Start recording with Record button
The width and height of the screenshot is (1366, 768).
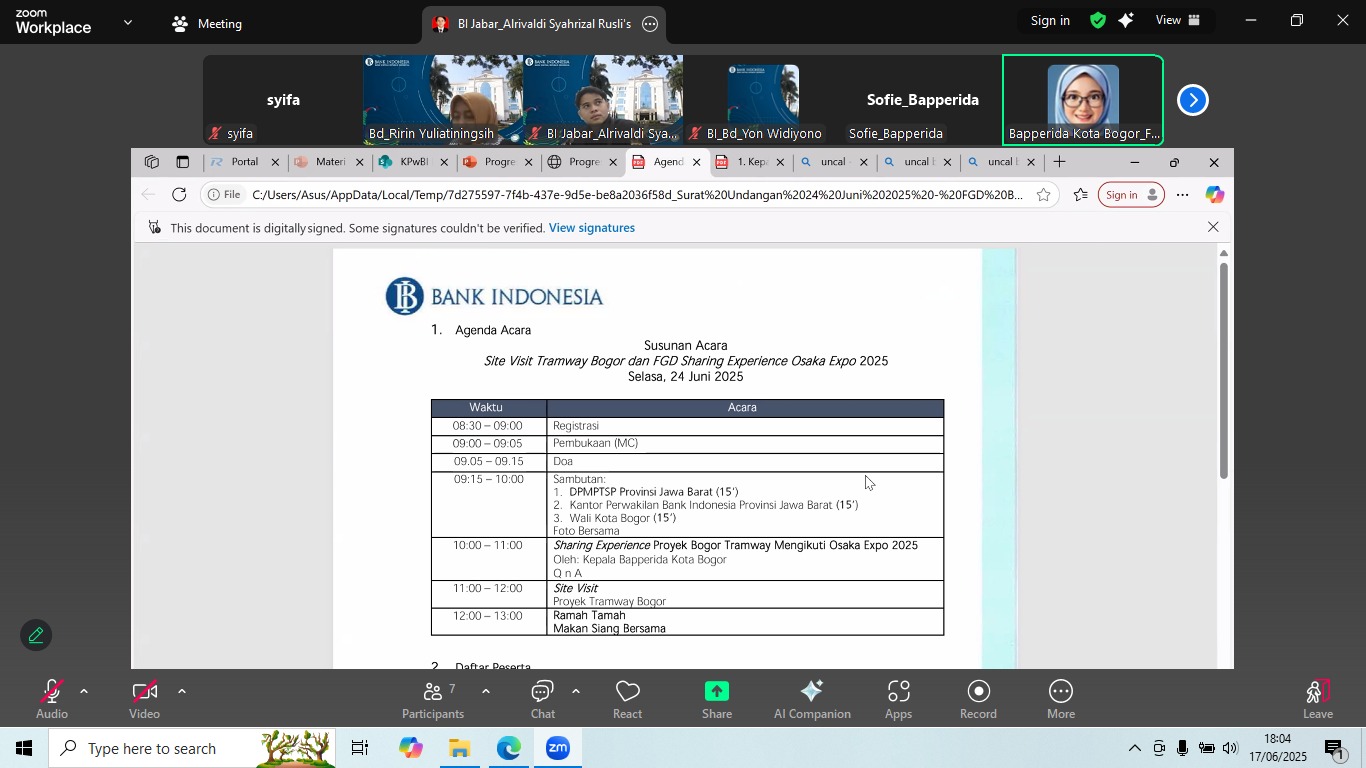point(979,699)
